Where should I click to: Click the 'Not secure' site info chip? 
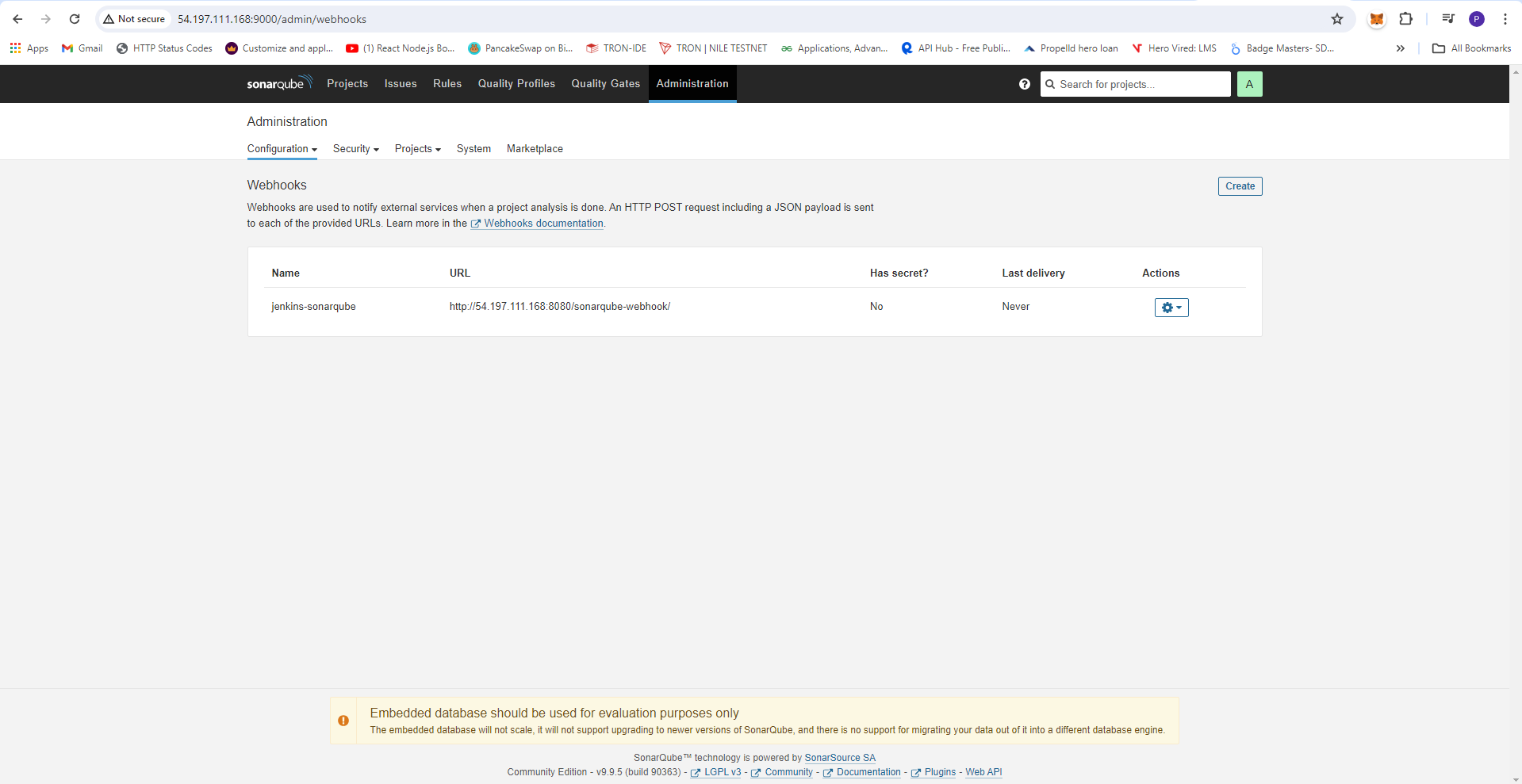coord(134,19)
